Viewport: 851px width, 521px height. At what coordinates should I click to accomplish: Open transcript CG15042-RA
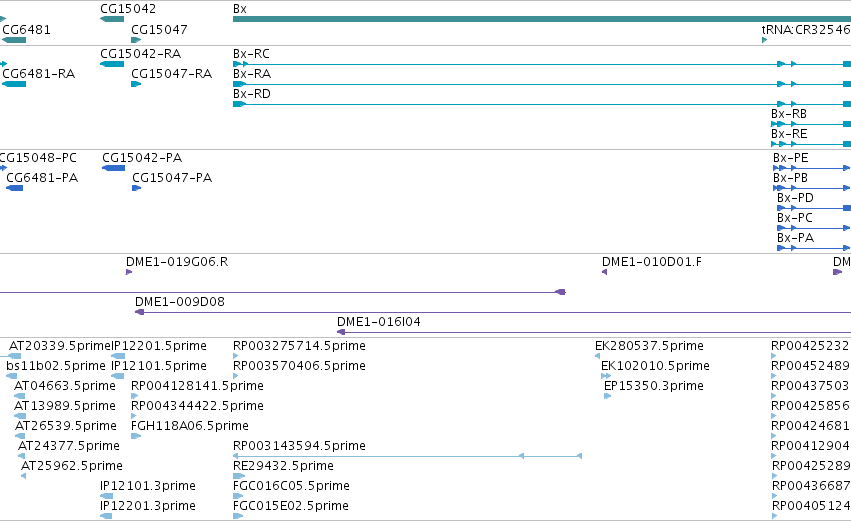point(141,54)
